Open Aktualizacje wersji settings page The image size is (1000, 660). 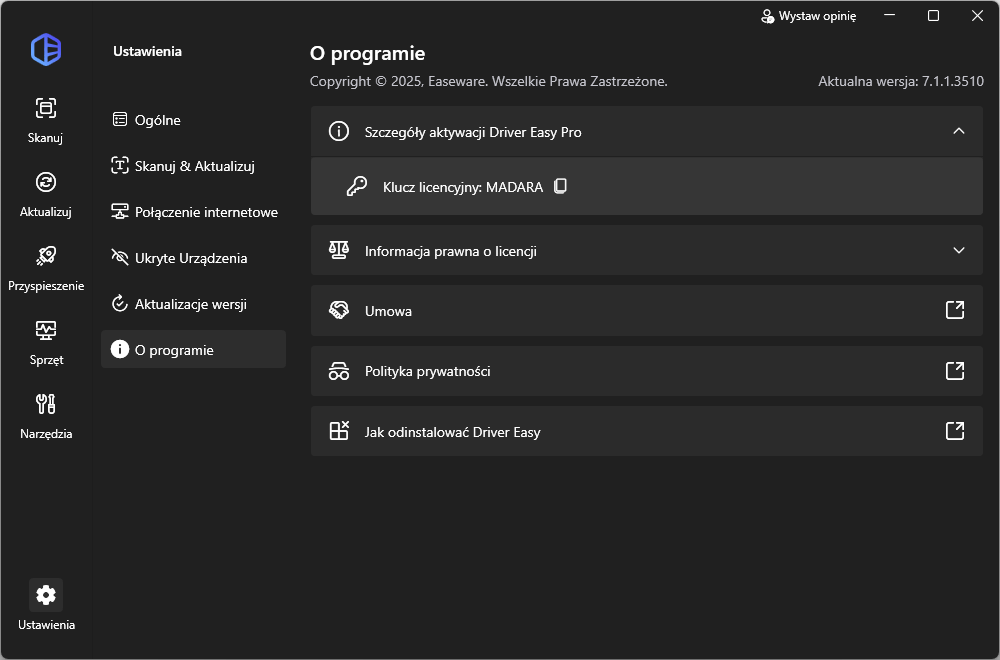193,304
